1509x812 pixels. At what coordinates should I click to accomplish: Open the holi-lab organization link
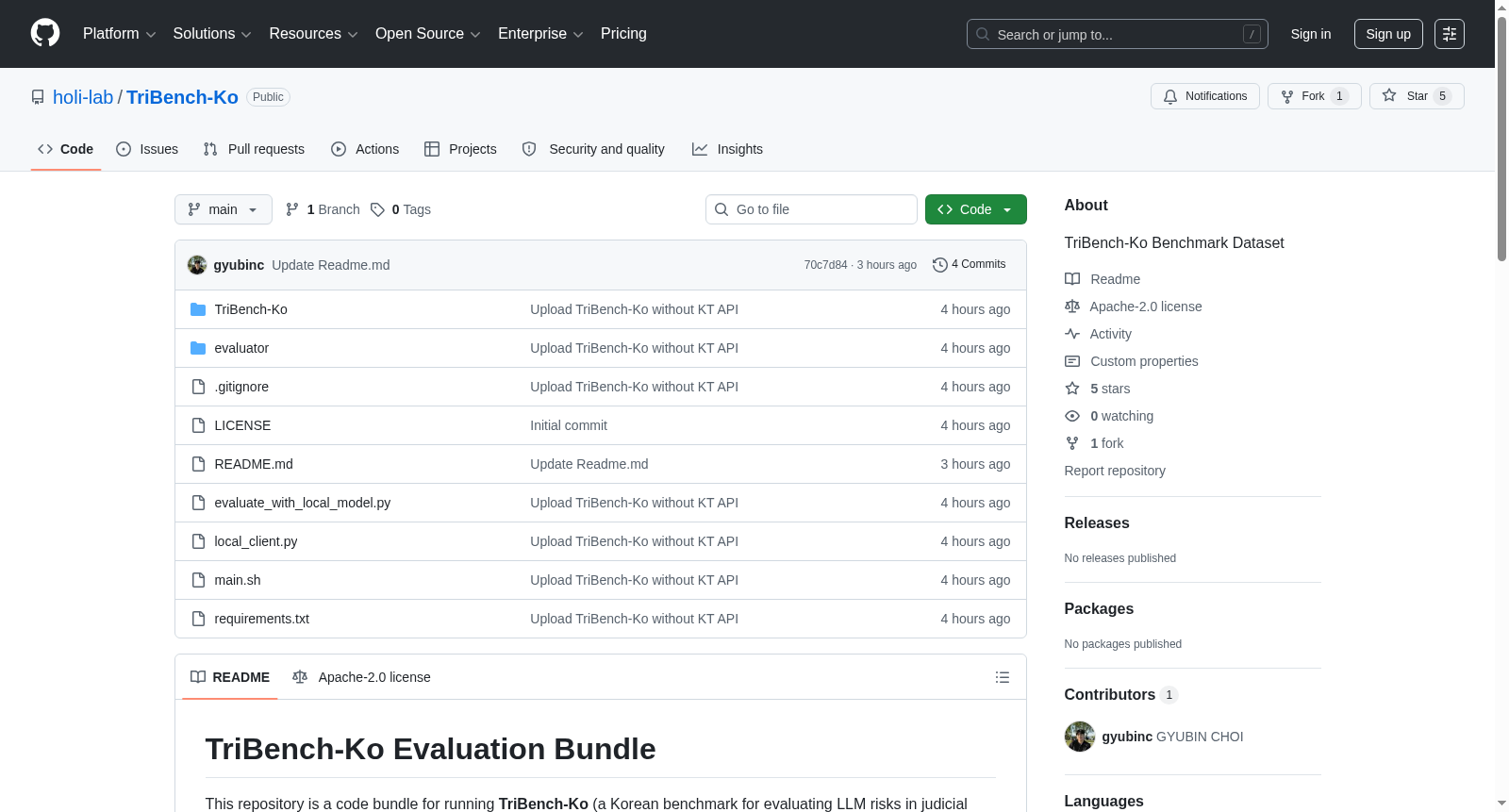tap(83, 97)
